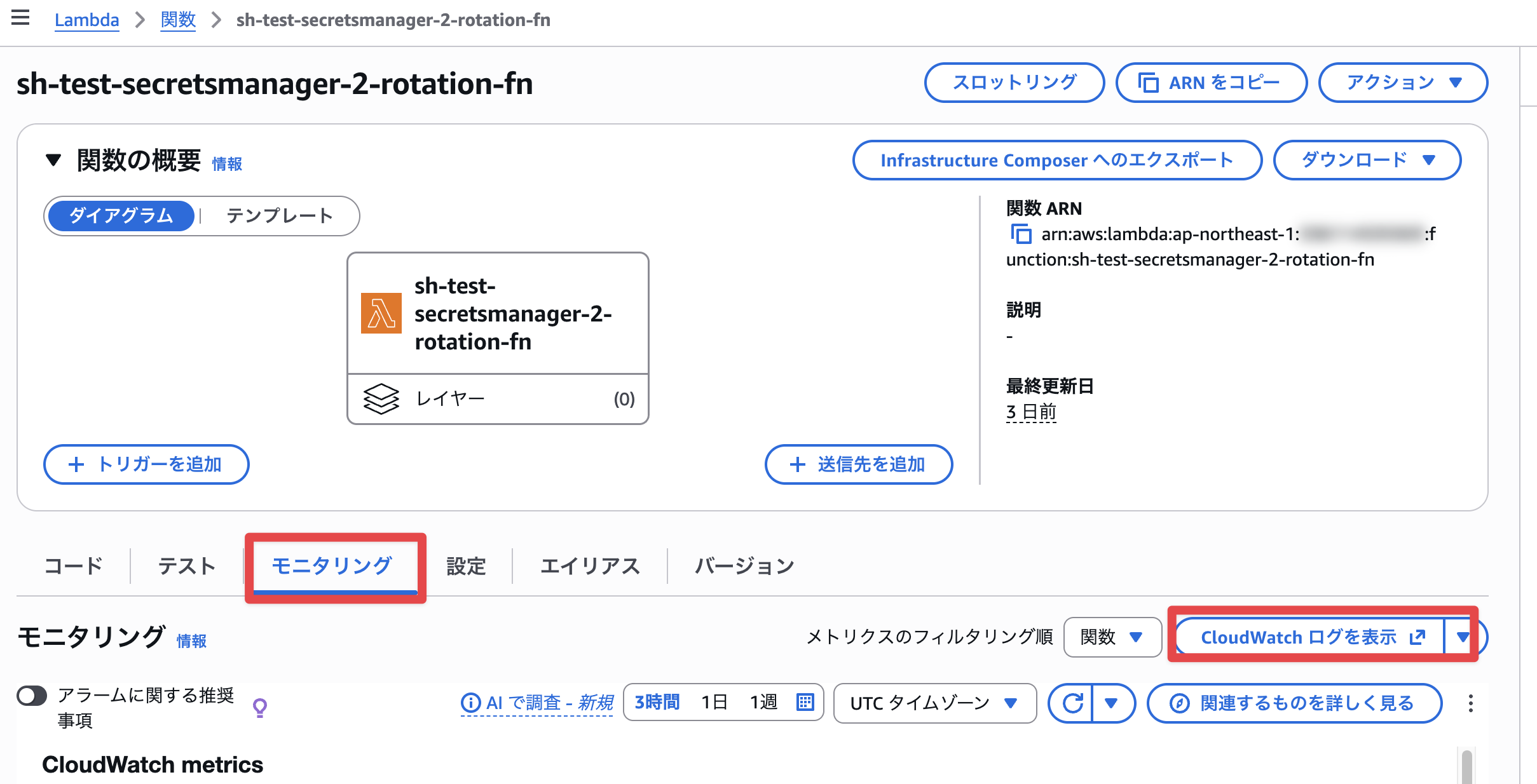This screenshot has height=784, width=1537.
Task: Click the CloudWatch metrics heading
Action: (x=153, y=764)
